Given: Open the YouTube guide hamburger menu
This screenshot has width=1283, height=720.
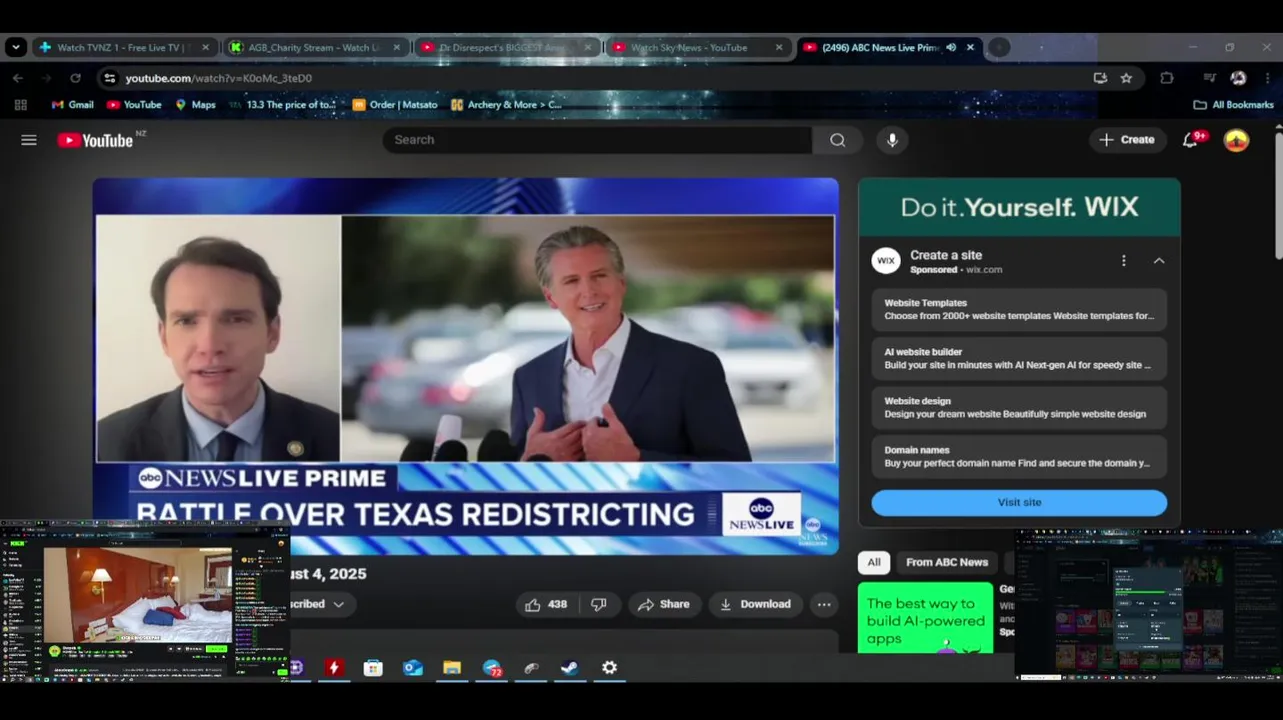Looking at the screenshot, I should click(x=29, y=140).
